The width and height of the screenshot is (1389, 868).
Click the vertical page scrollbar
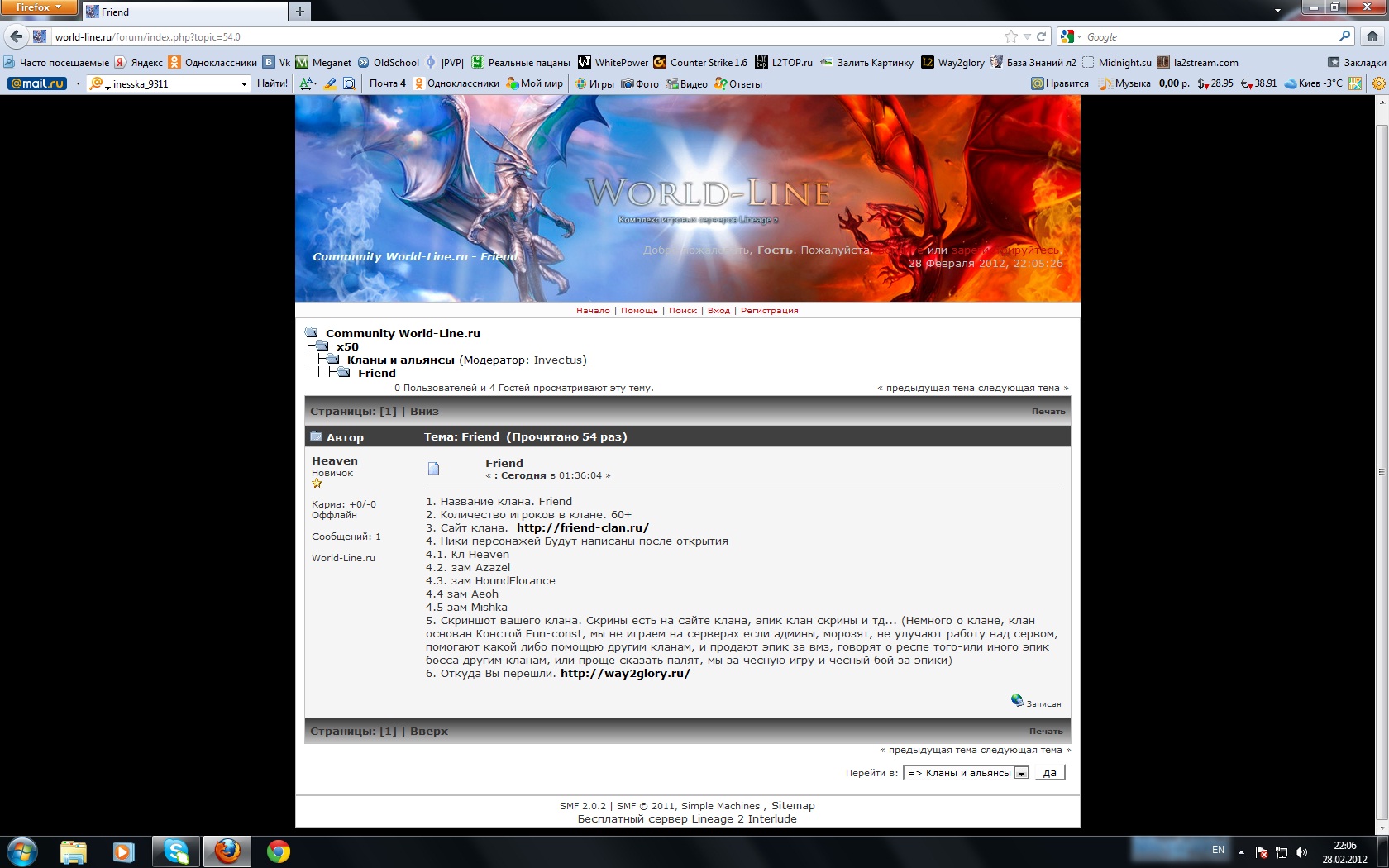pyautogui.click(x=1381, y=472)
